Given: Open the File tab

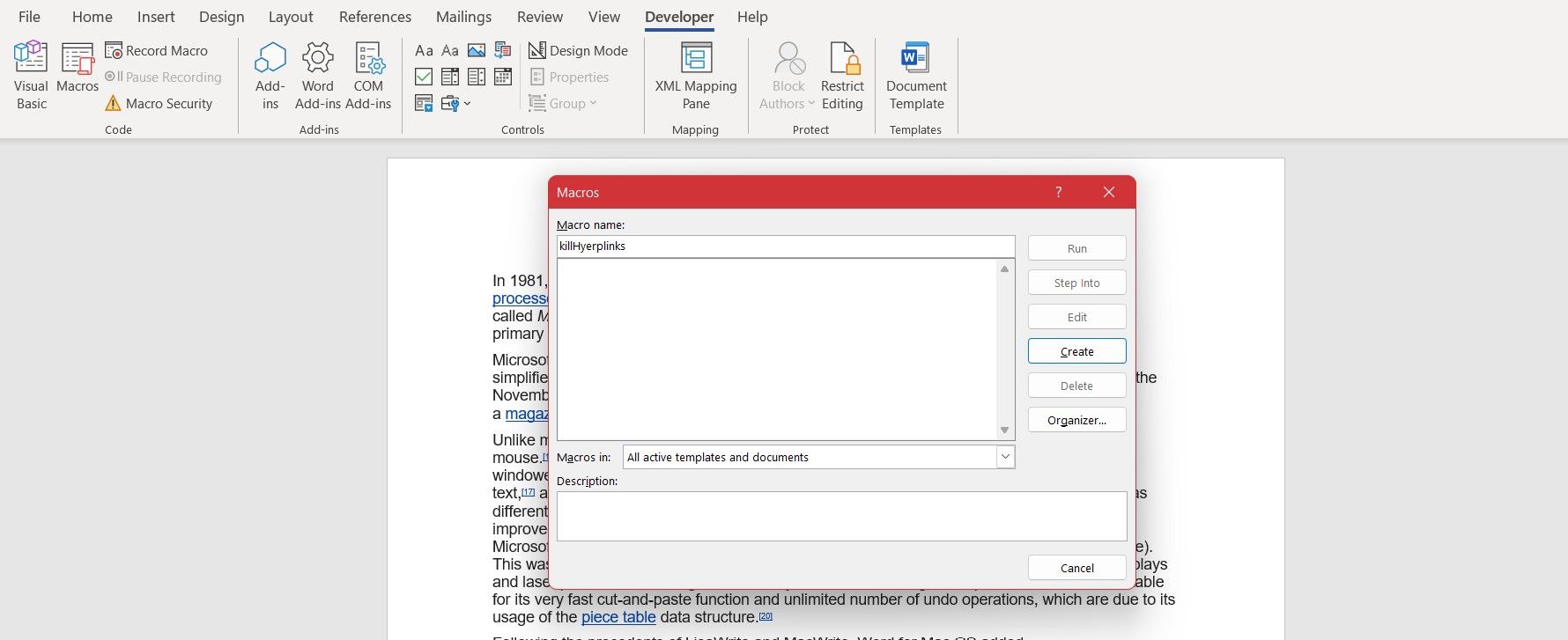Looking at the screenshot, I should (x=29, y=17).
